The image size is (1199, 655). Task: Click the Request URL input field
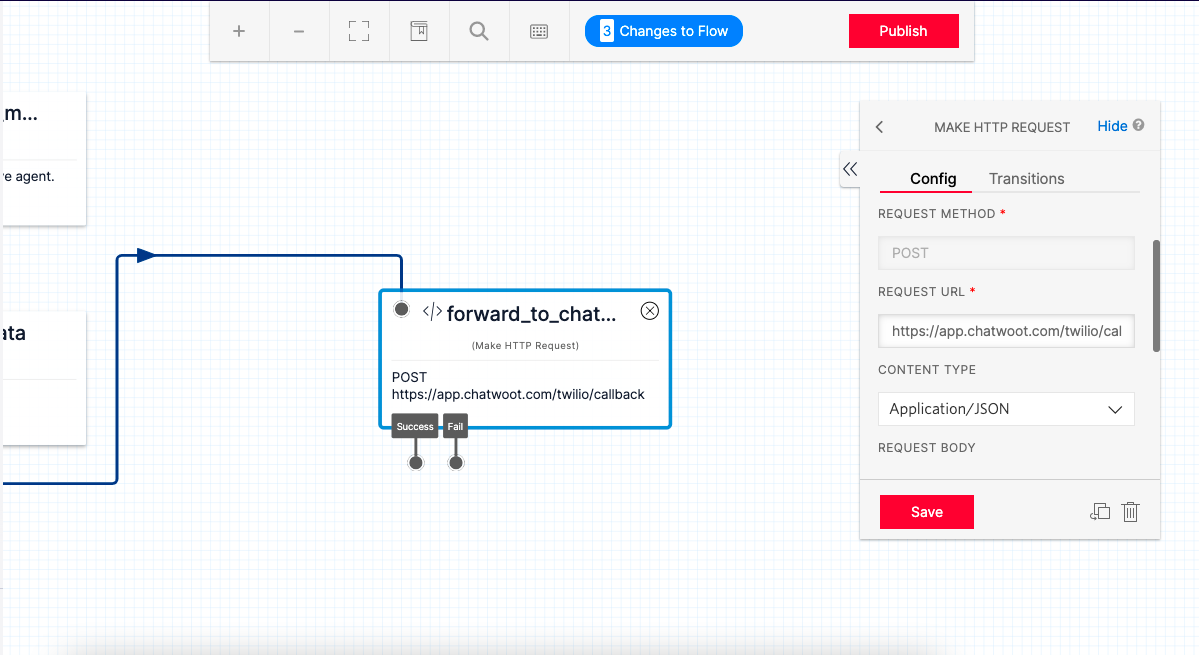[1006, 331]
